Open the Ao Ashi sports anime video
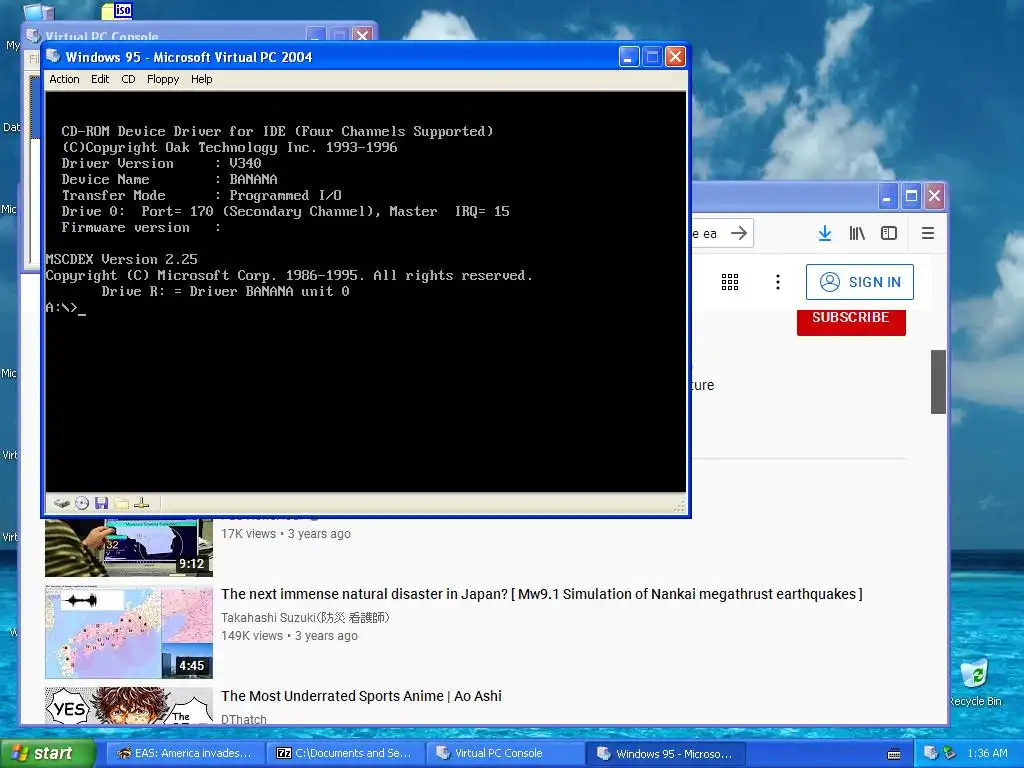The image size is (1024, 768). click(361, 696)
